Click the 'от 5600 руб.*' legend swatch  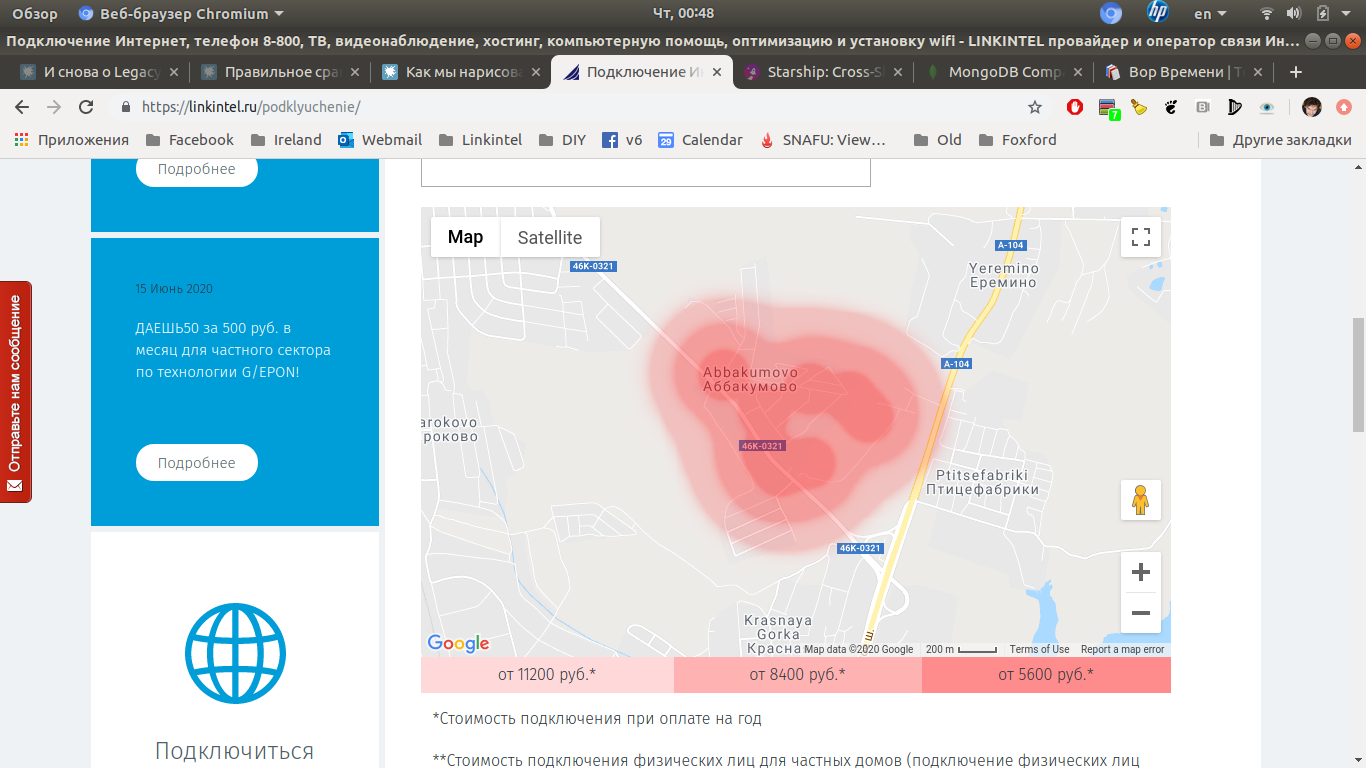pos(1046,675)
